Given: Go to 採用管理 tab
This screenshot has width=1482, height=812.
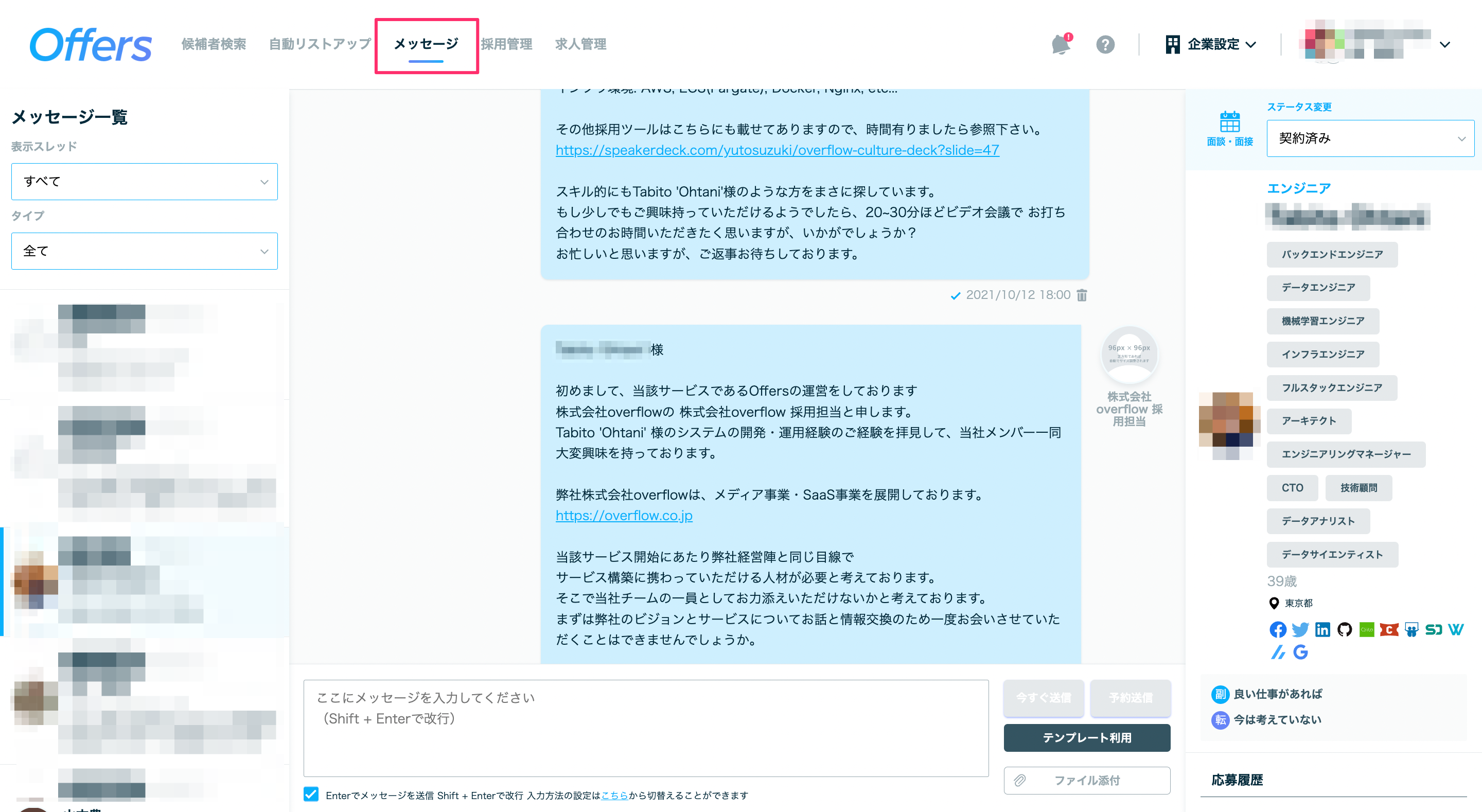Looking at the screenshot, I should tap(506, 44).
